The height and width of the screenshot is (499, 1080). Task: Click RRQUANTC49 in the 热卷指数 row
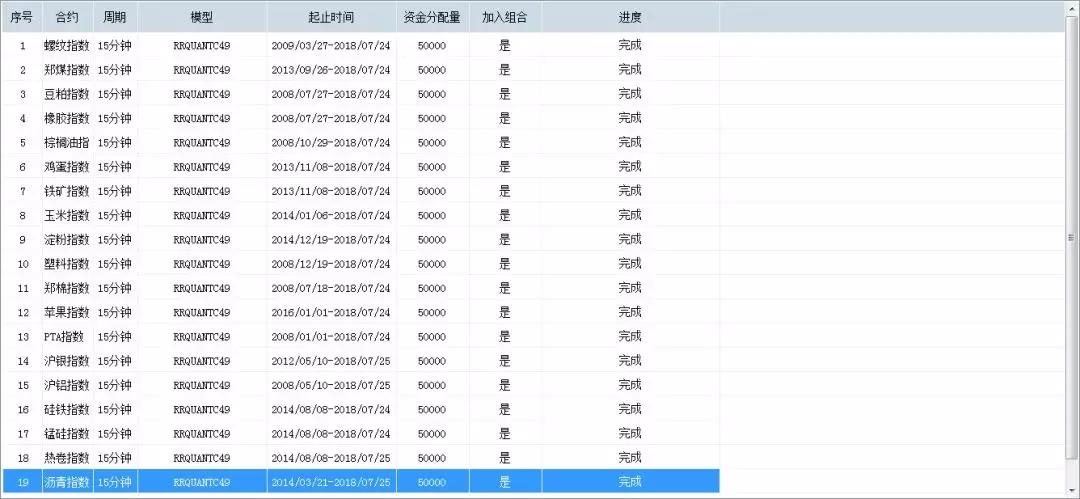(202, 458)
